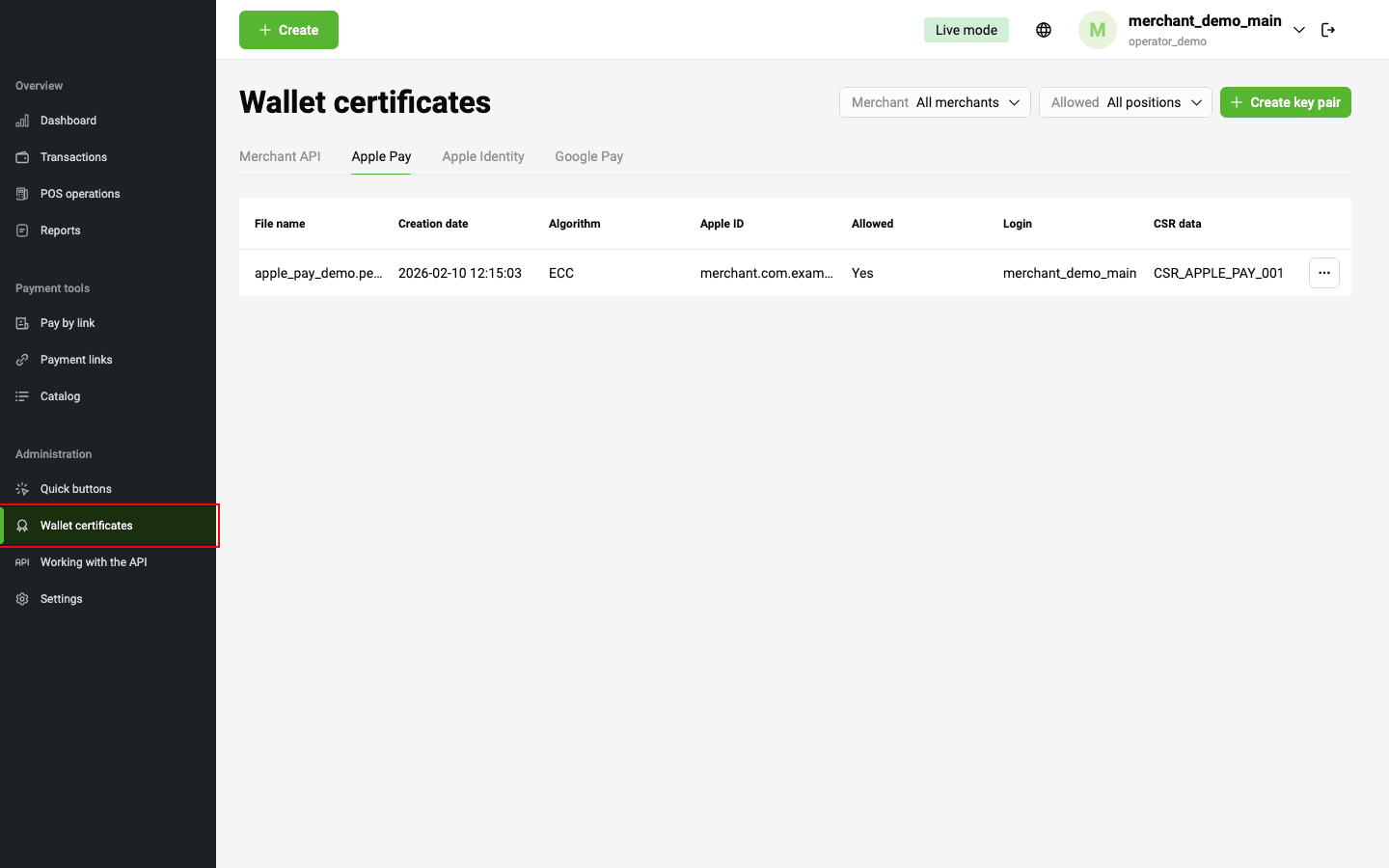Click the logout icon in header
The width and height of the screenshot is (1389, 868).
pyautogui.click(x=1328, y=30)
